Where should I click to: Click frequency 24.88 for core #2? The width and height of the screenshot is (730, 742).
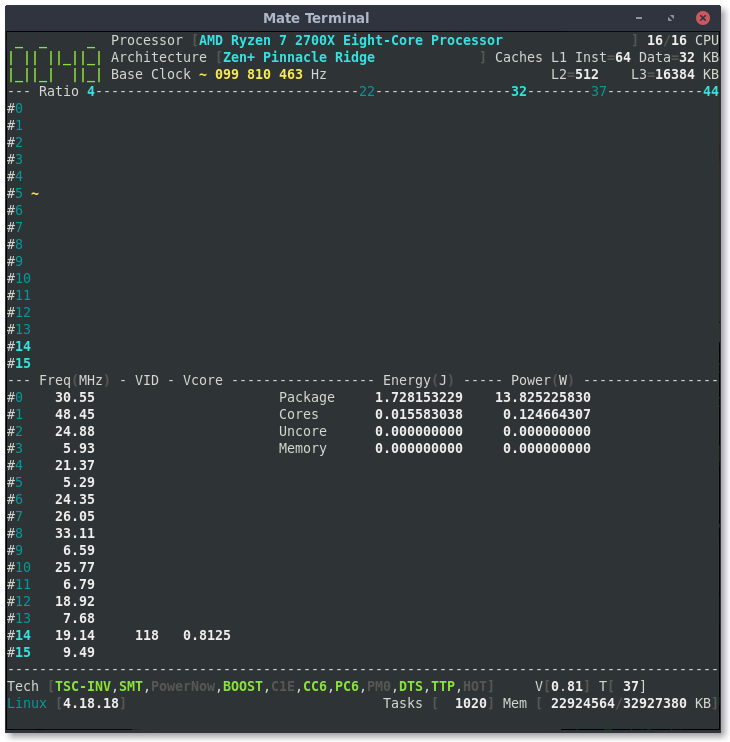75,432
